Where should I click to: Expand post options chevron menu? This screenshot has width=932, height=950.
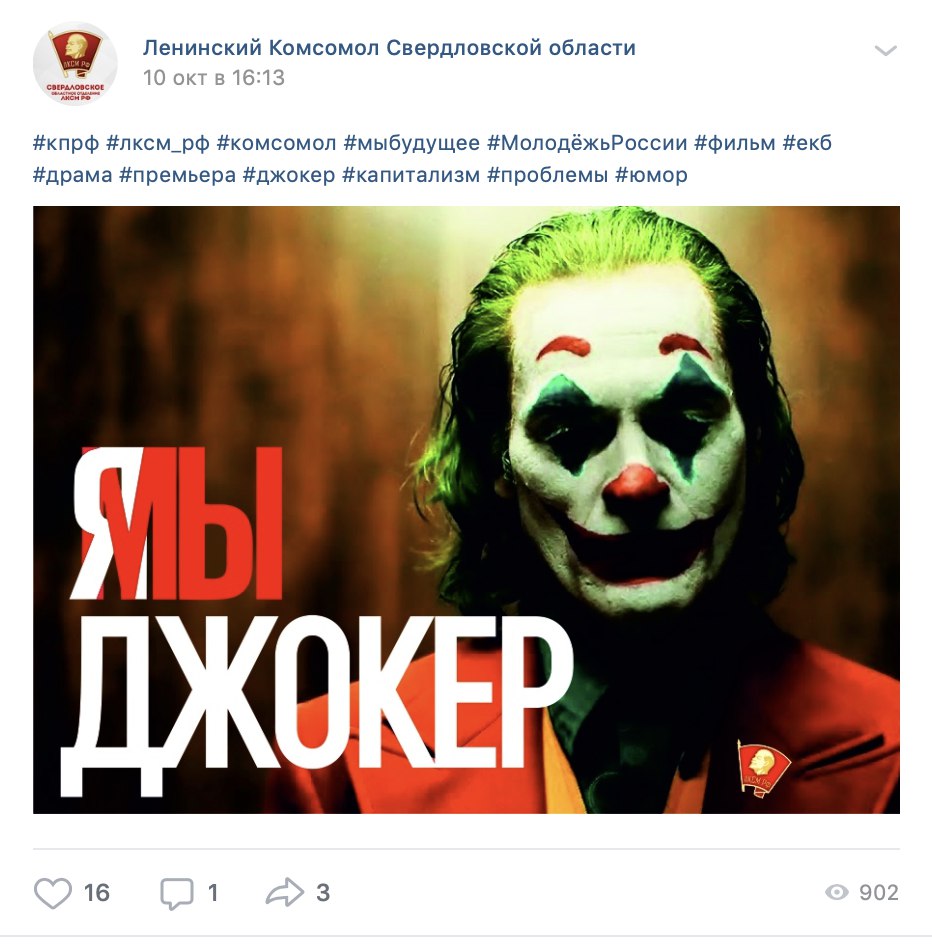(886, 50)
